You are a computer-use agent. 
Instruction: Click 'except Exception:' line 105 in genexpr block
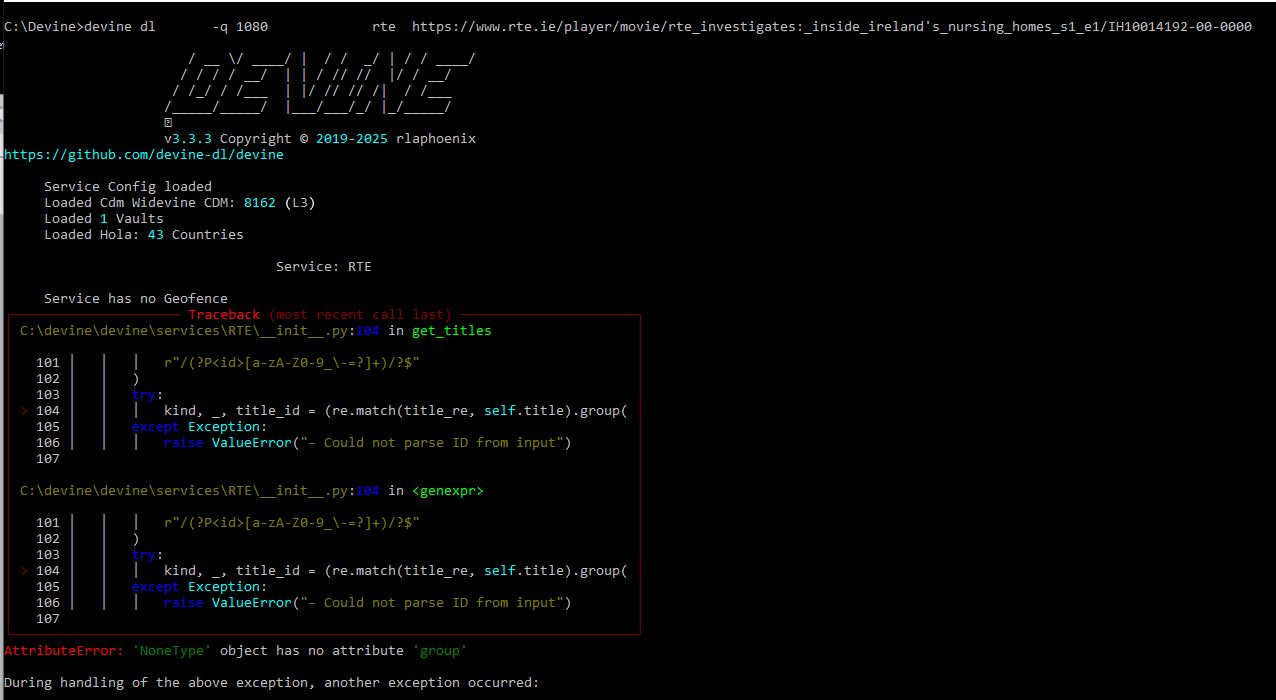(200, 586)
